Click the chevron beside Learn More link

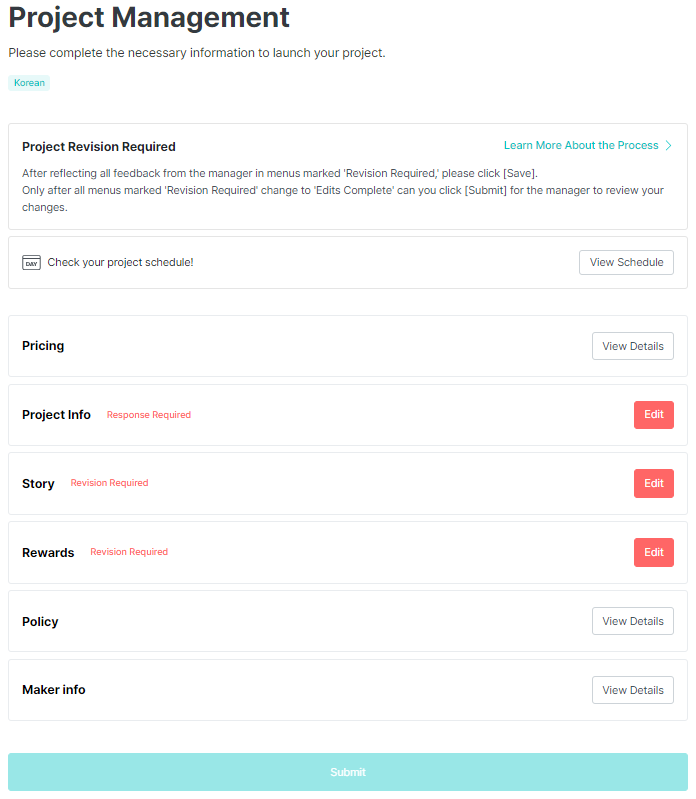(668, 146)
